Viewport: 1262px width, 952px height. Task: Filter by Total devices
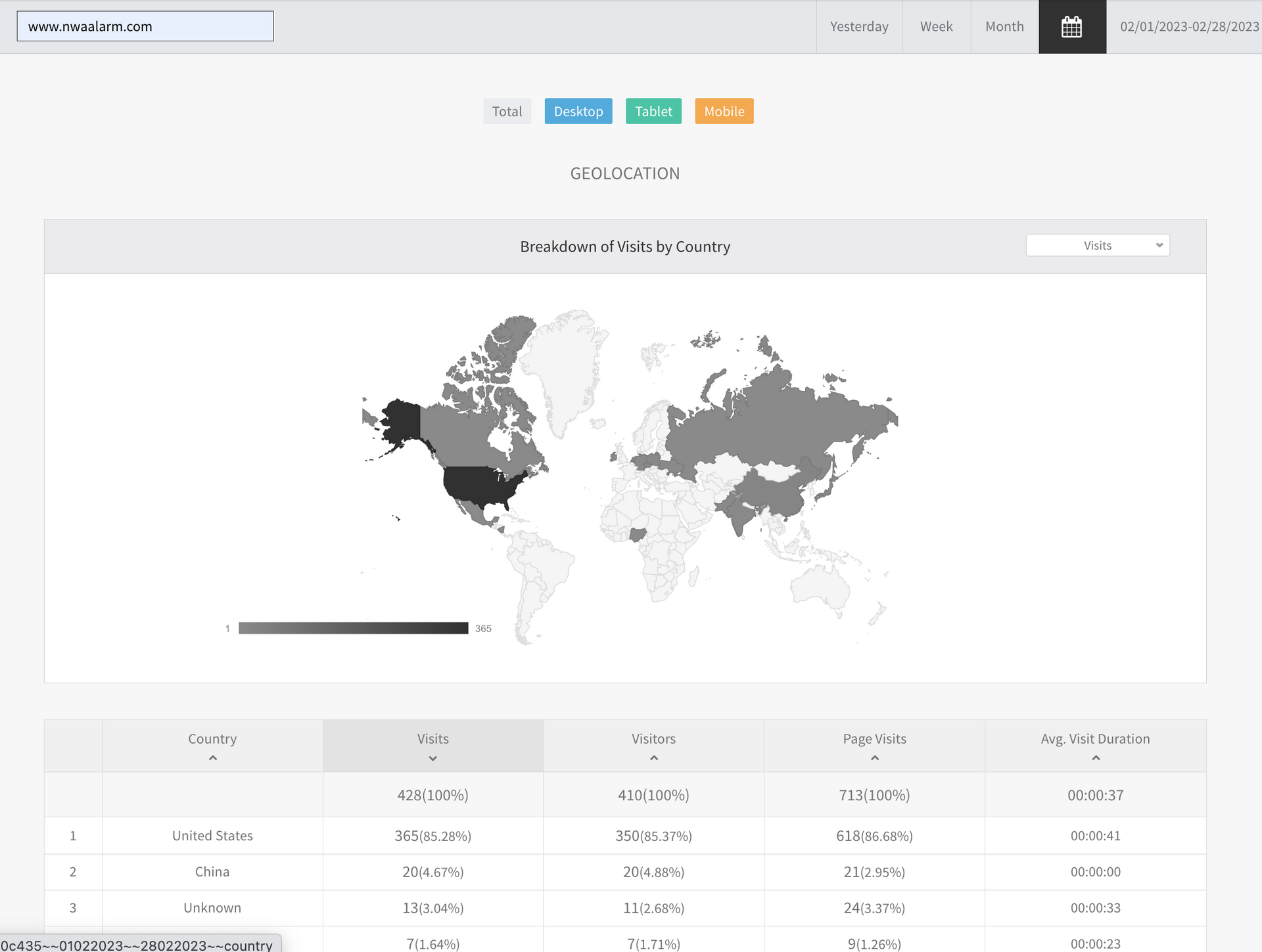507,112
